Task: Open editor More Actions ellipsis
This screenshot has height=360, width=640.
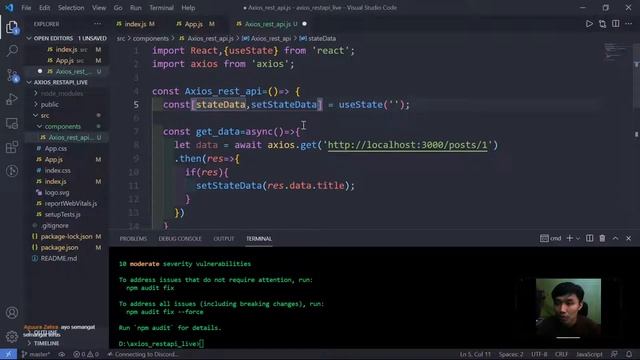Action: click(x=629, y=24)
